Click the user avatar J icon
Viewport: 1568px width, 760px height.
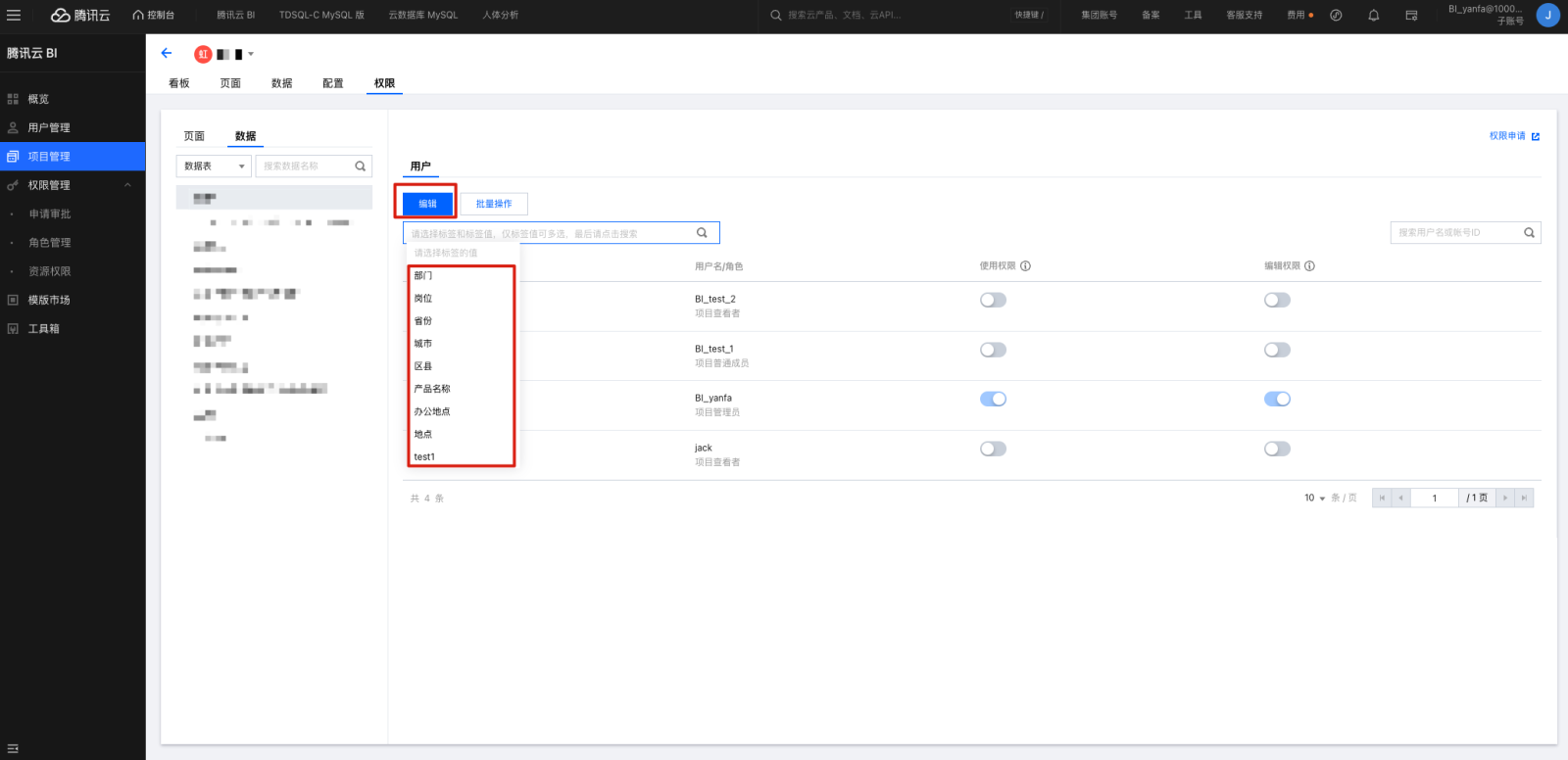[1547, 15]
